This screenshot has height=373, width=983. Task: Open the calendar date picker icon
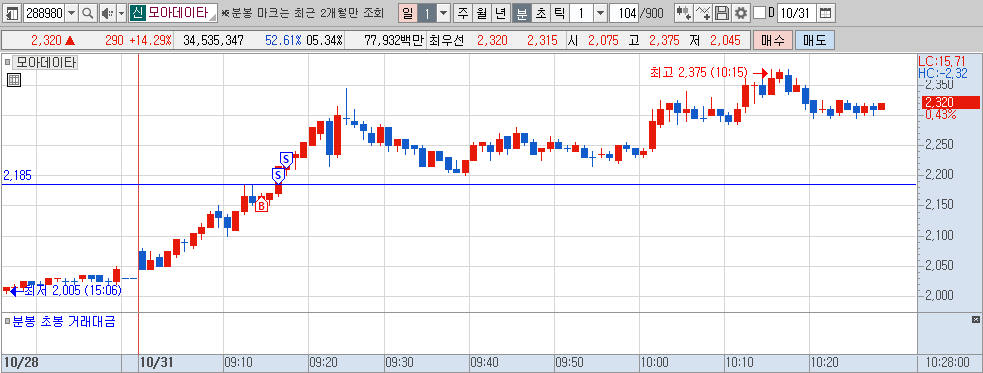tap(826, 13)
